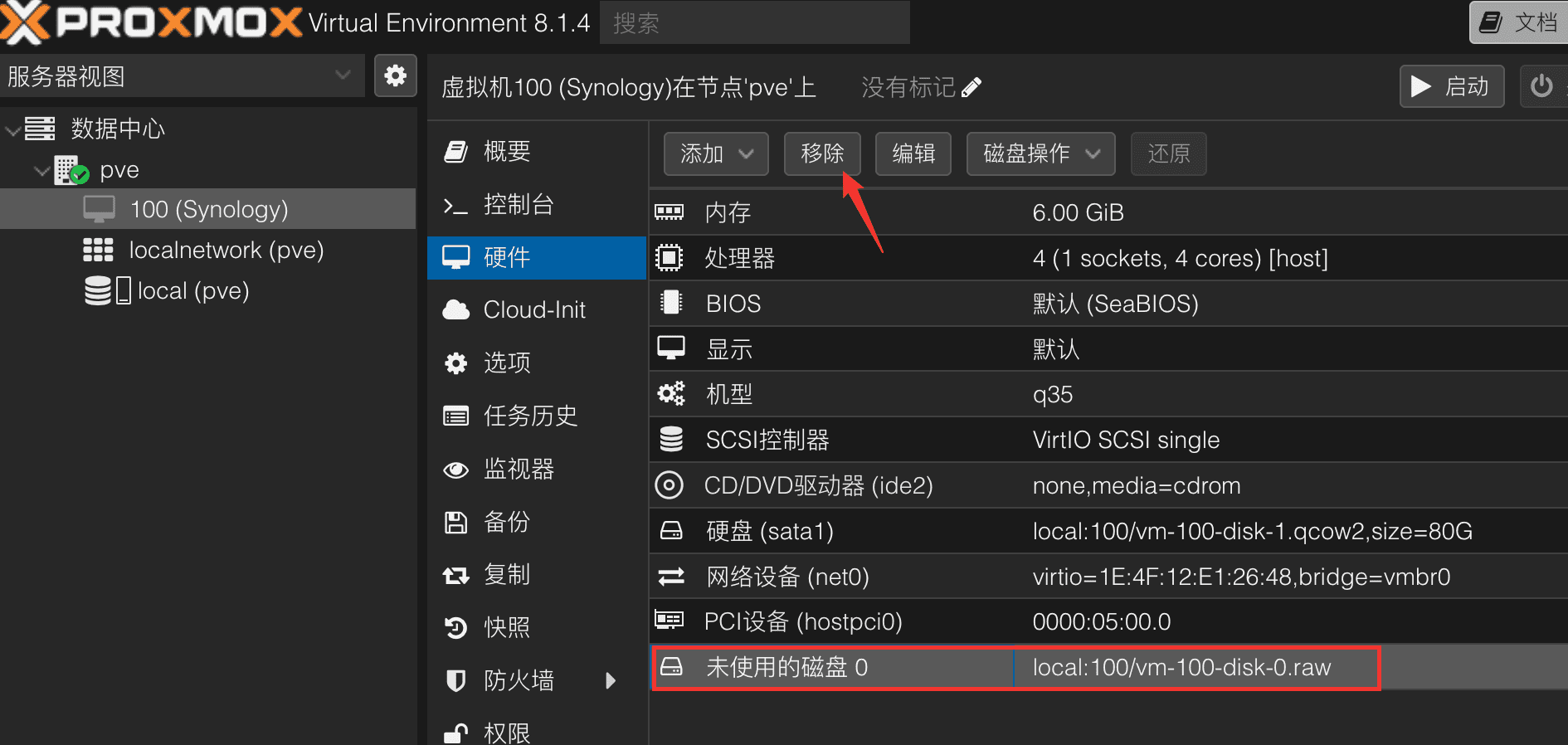1568x745 pixels.
Task: Click the 6.00 GiB memory value
Action: click(x=1078, y=212)
